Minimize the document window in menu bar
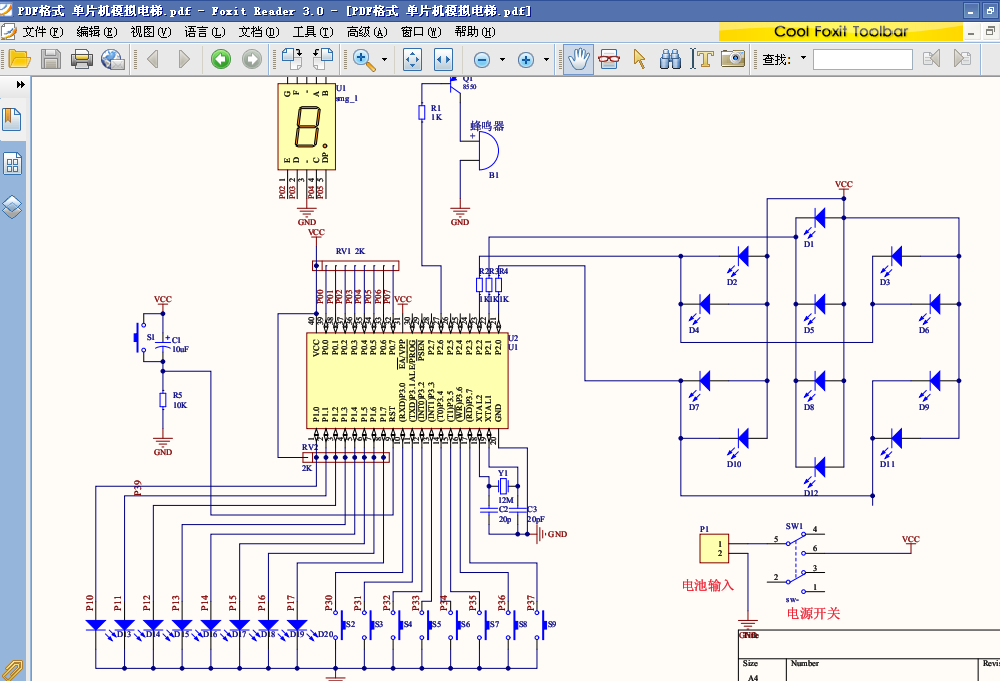The image size is (1000, 681). point(971,32)
